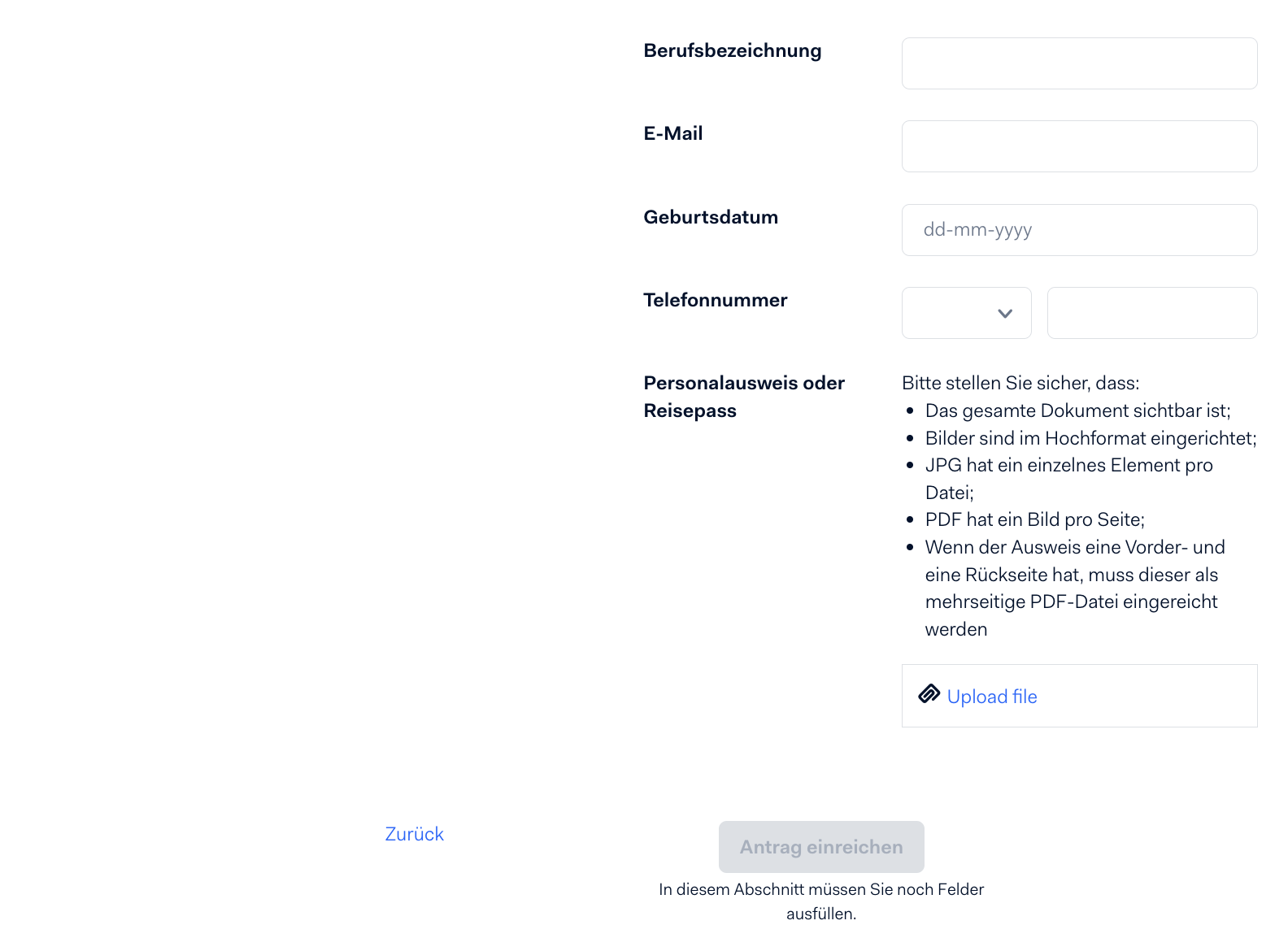
Task: Select the Geburtsdatum dd-mm-yyyy date field
Action: click(x=1079, y=230)
